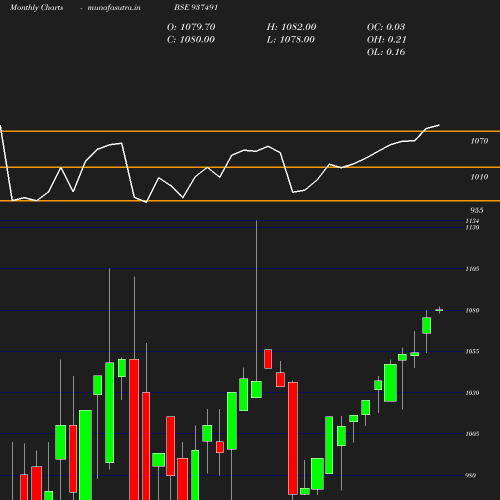Click the '1030' price axis label
500x500 pixels.
(x=472, y=393)
